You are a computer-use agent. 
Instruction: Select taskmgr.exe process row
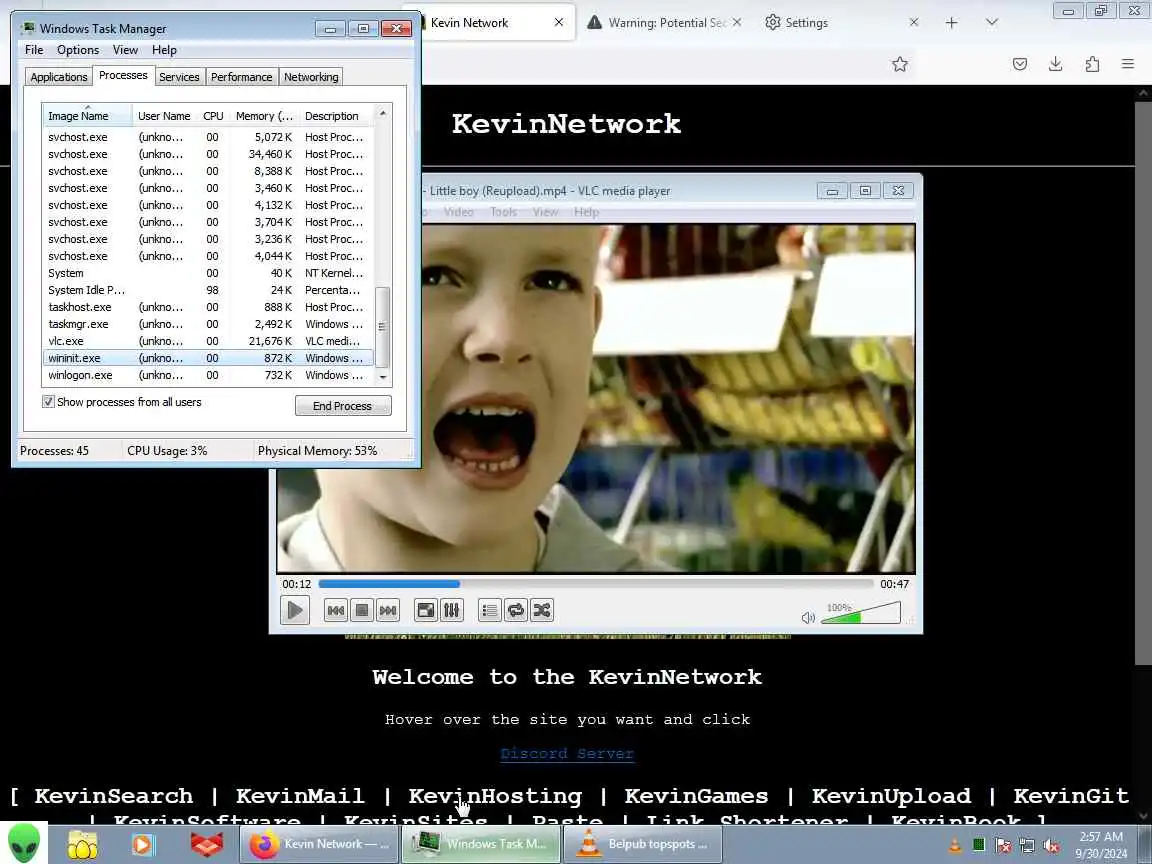click(x=208, y=324)
